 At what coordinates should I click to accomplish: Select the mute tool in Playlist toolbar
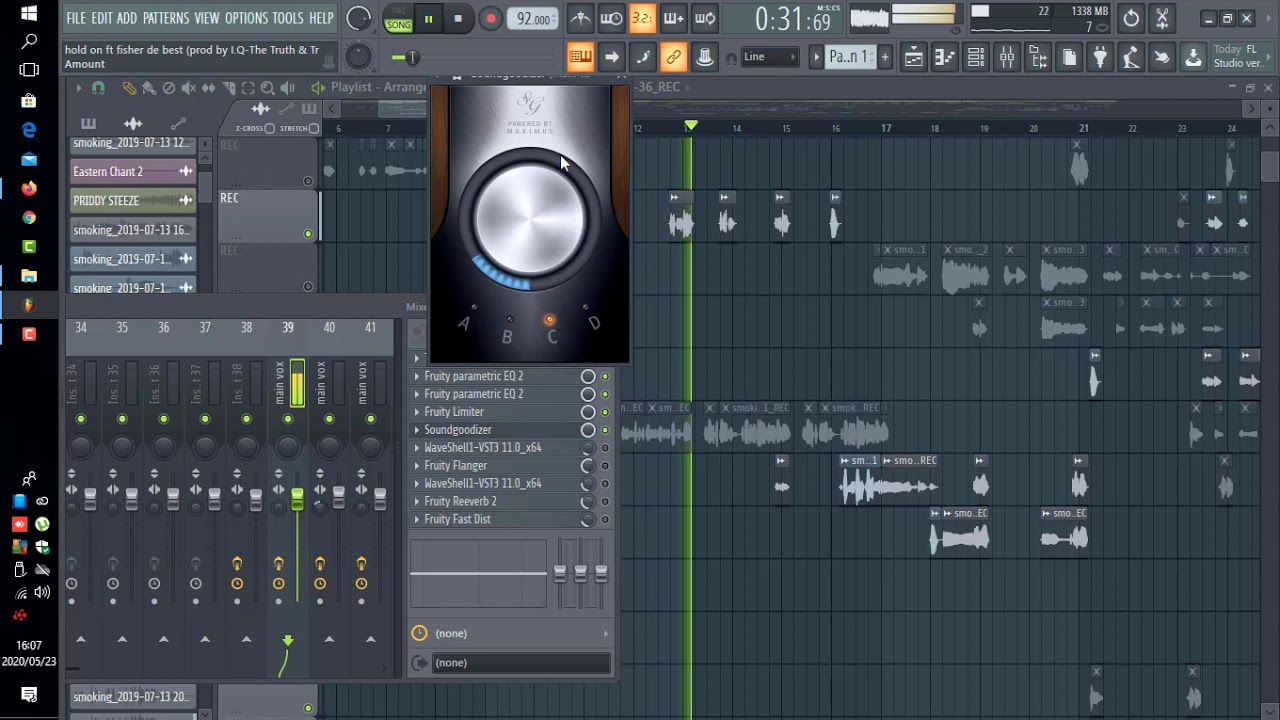tap(188, 88)
